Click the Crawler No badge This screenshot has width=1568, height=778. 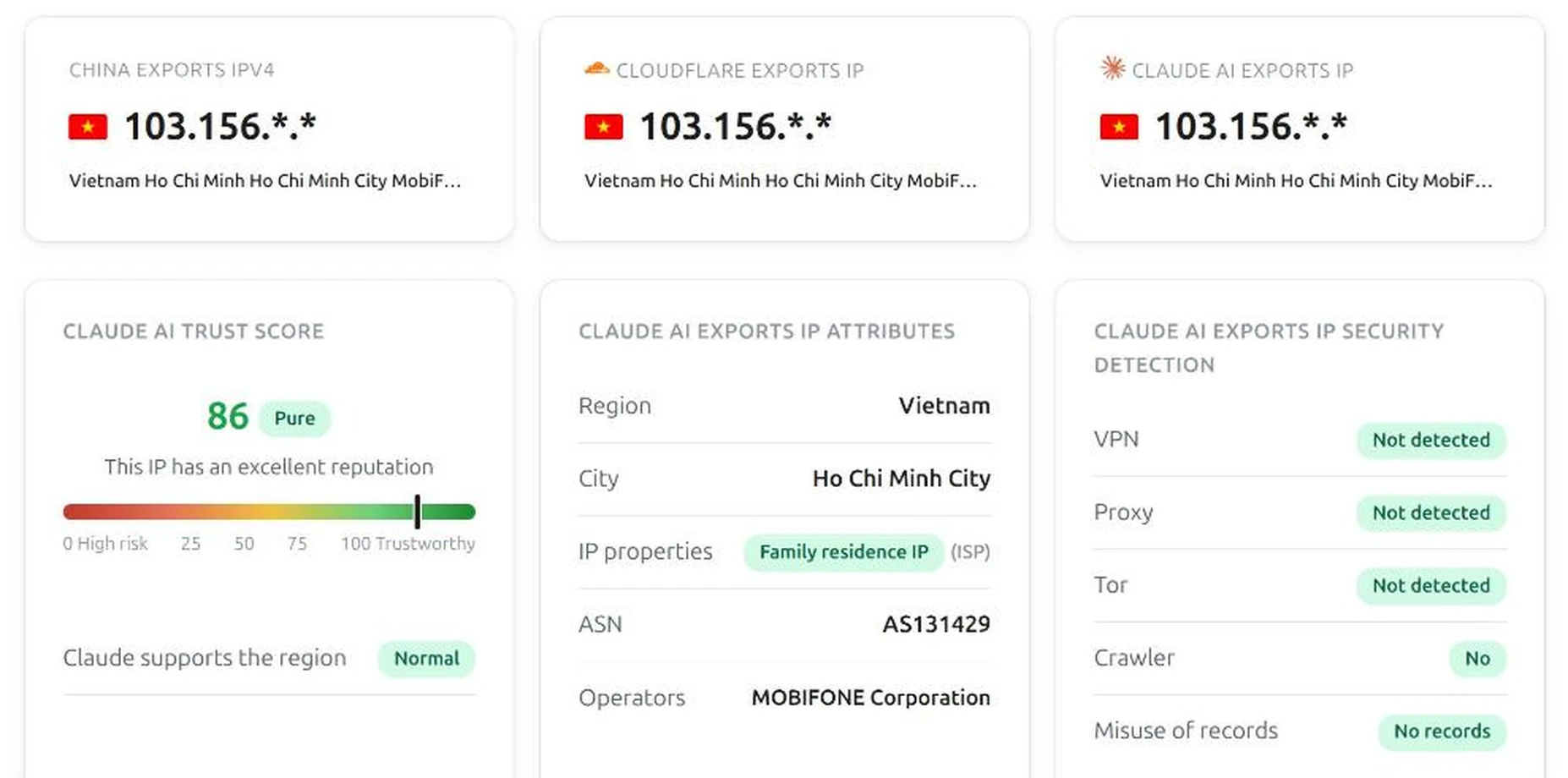pyautogui.click(x=1478, y=658)
